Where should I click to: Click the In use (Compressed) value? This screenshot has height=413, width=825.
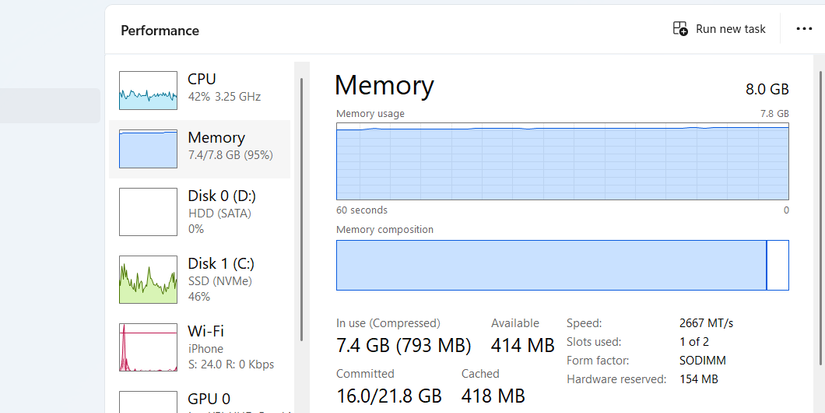[x=404, y=346]
